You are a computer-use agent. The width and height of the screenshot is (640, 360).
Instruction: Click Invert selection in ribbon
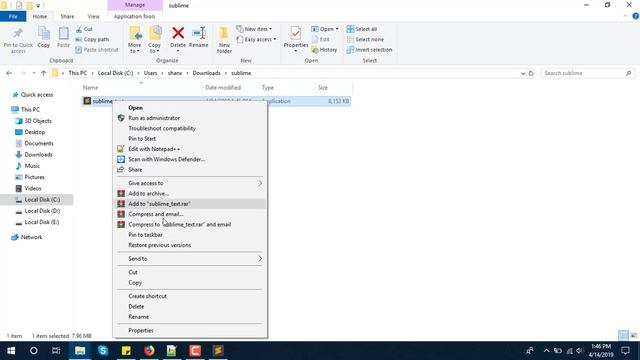click(369, 49)
